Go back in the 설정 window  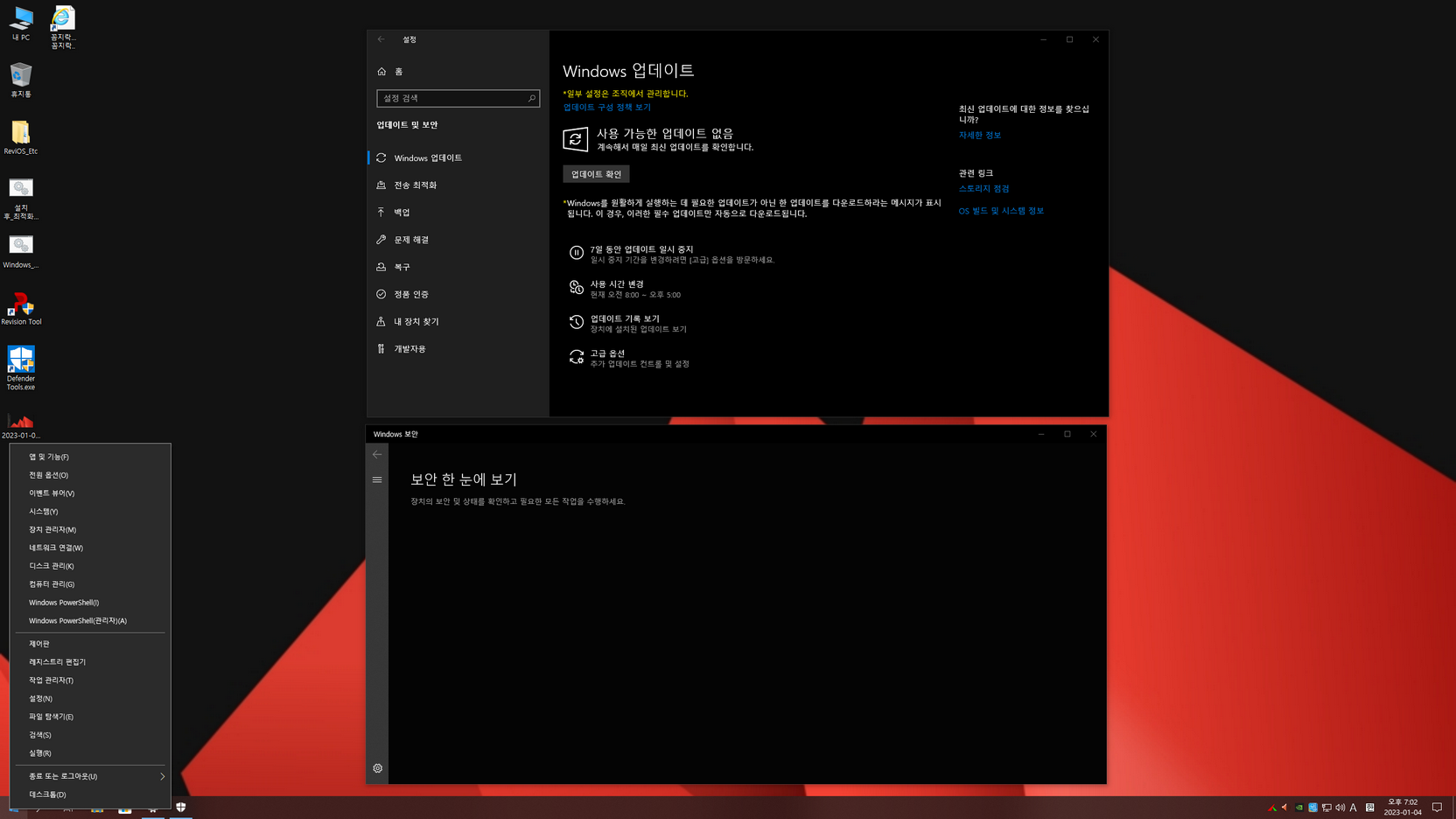(381, 39)
